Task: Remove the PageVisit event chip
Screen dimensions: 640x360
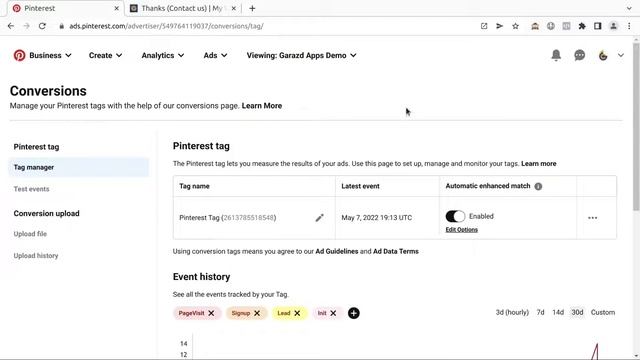Action: [211, 313]
